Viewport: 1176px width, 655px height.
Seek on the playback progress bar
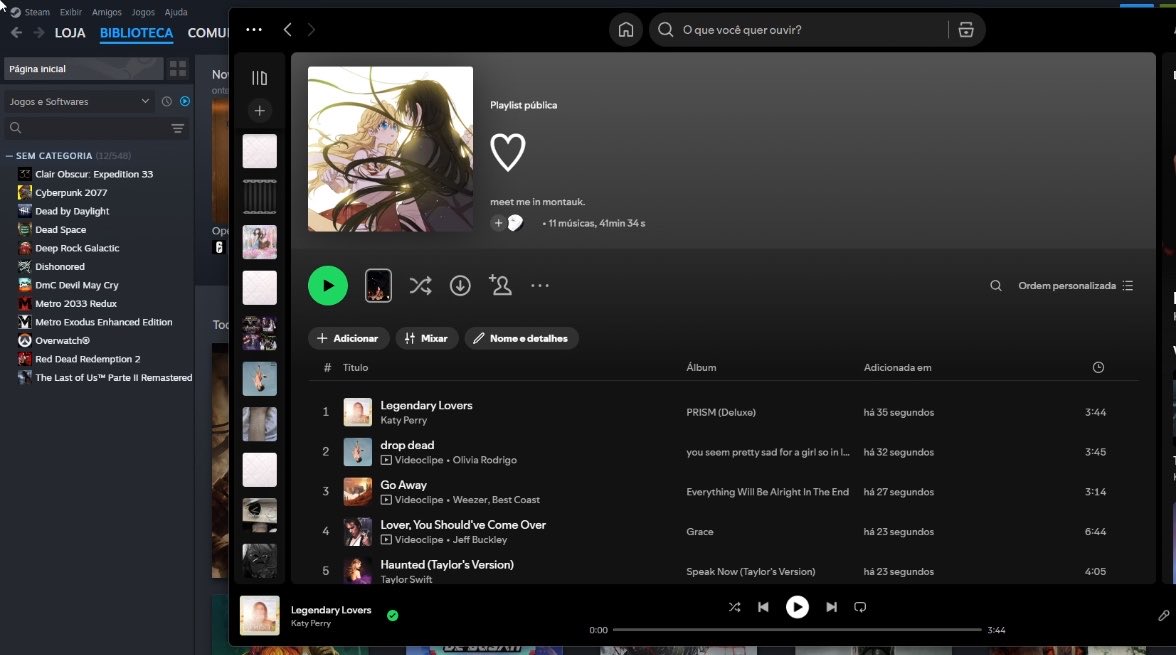[797, 630]
